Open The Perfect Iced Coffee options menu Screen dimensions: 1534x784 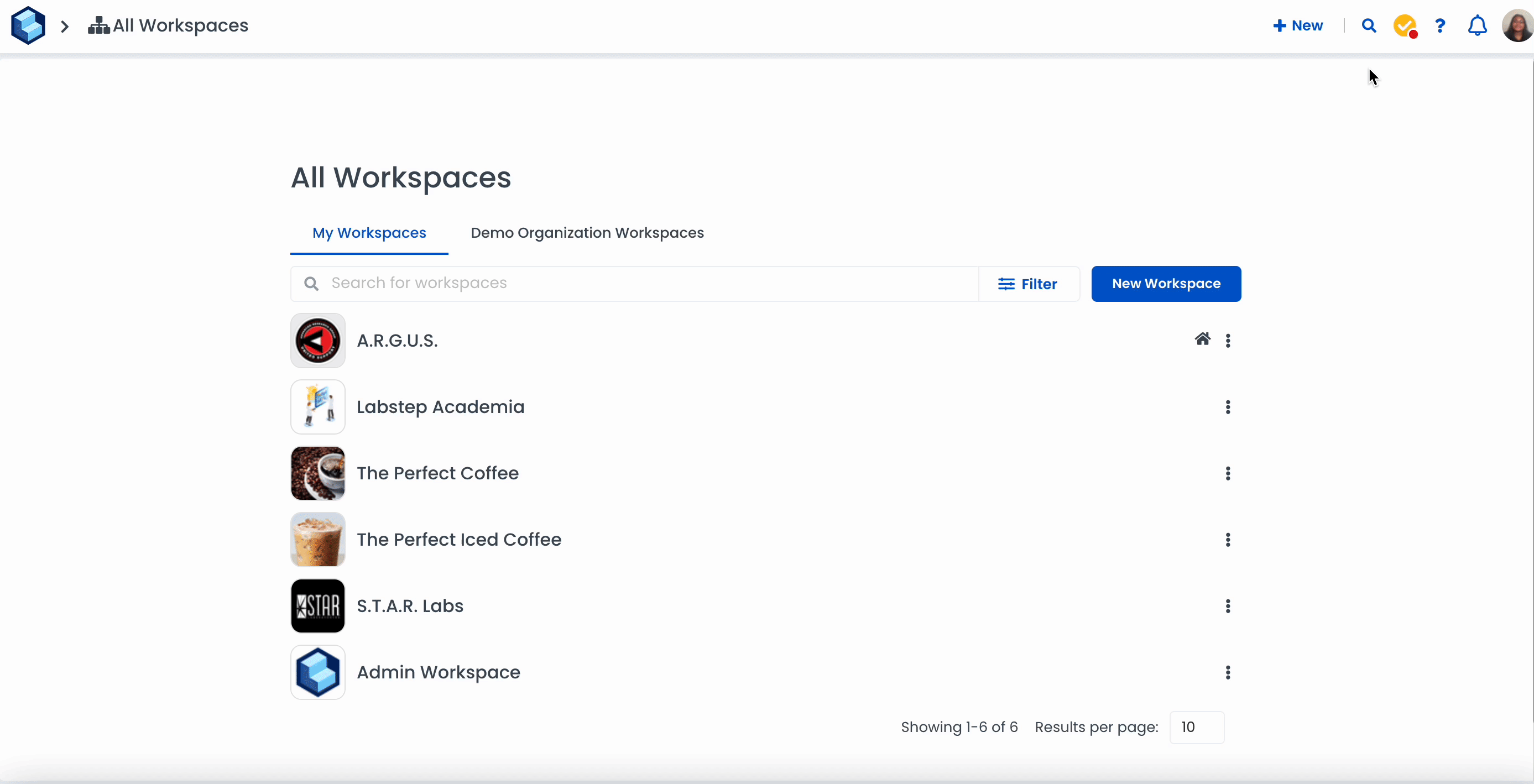click(x=1228, y=540)
